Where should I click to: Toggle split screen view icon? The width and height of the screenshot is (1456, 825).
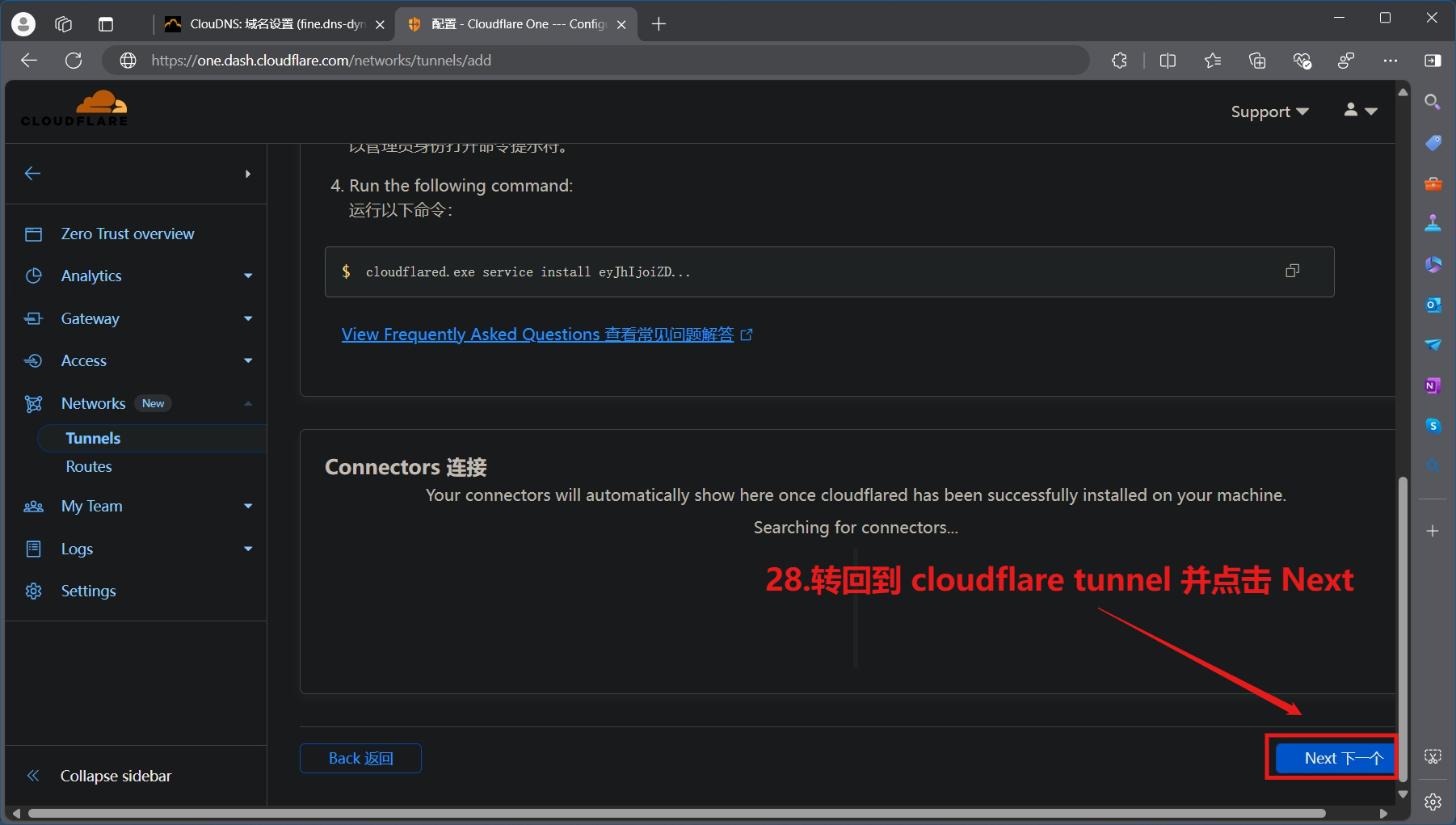(1168, 61)
